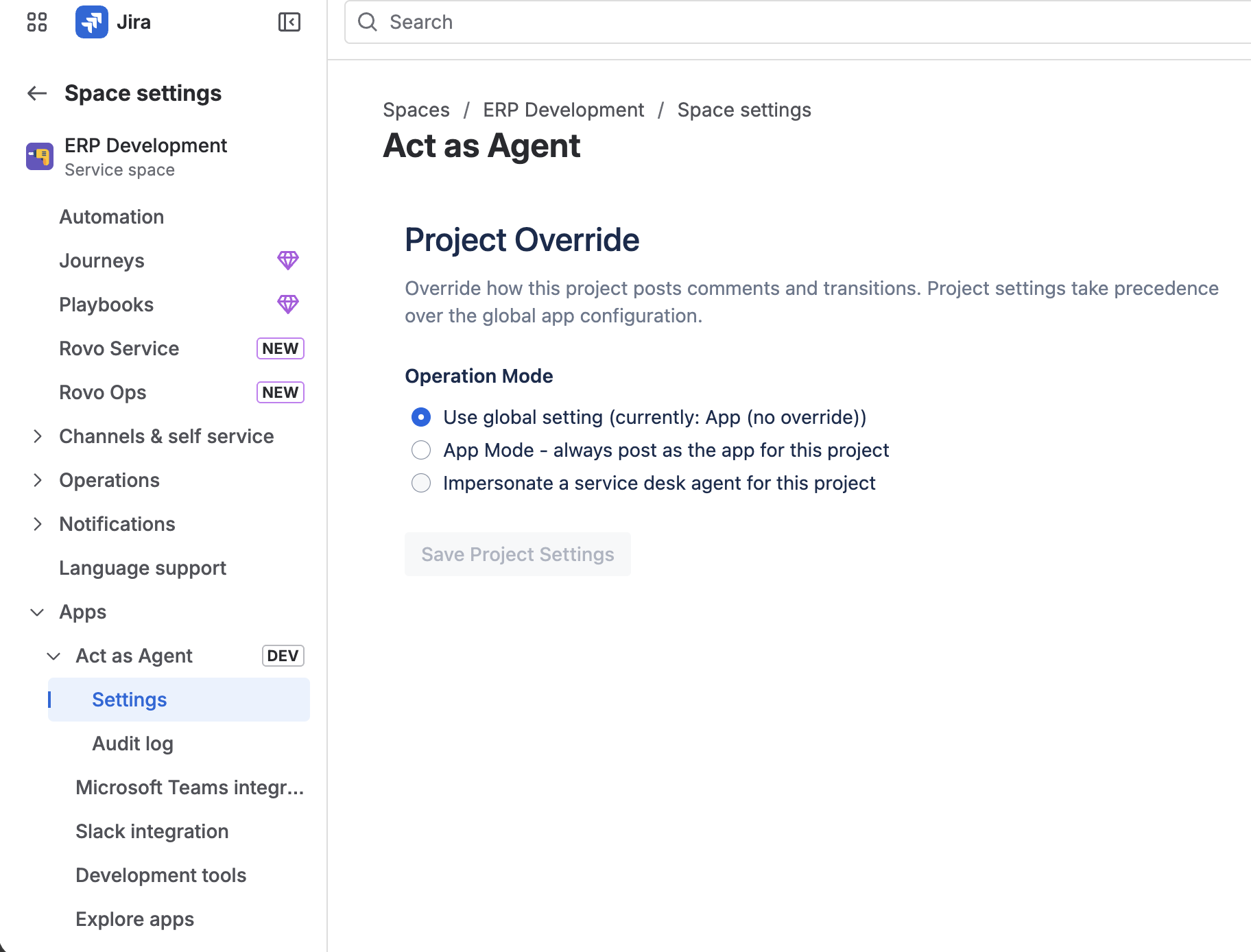Screen dimensions: 1251x952
Task: Collapse the Act as Agent submenu chevron
Action: [53, 656]
